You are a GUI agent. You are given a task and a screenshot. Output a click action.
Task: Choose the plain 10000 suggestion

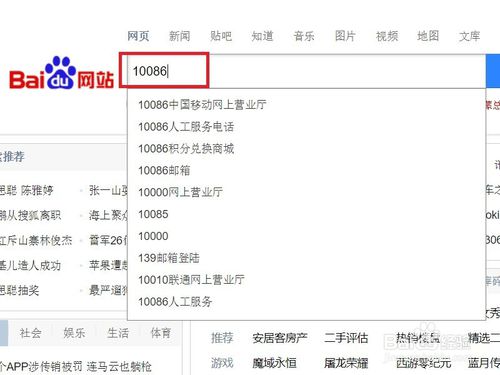[153, 236]
